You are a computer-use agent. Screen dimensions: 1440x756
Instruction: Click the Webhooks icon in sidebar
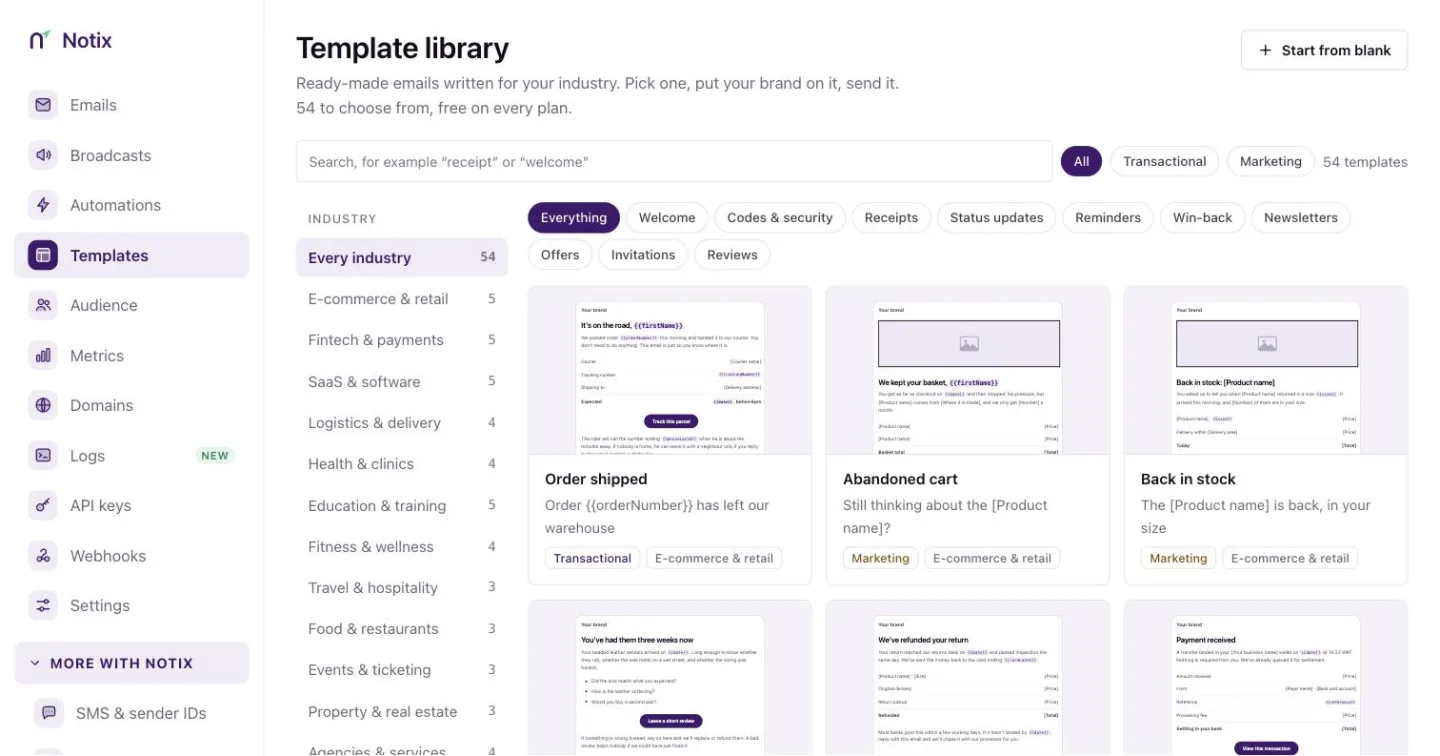[x=43, y=555]
